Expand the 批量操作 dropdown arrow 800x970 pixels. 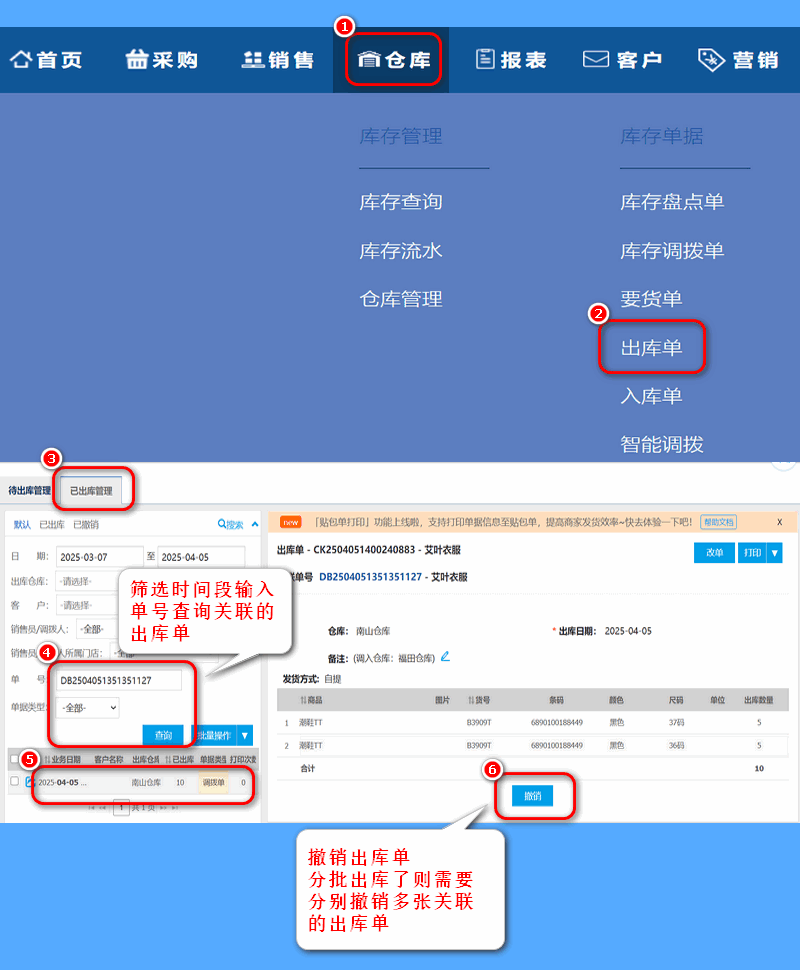pyautogui.click(x=245, y=735)
